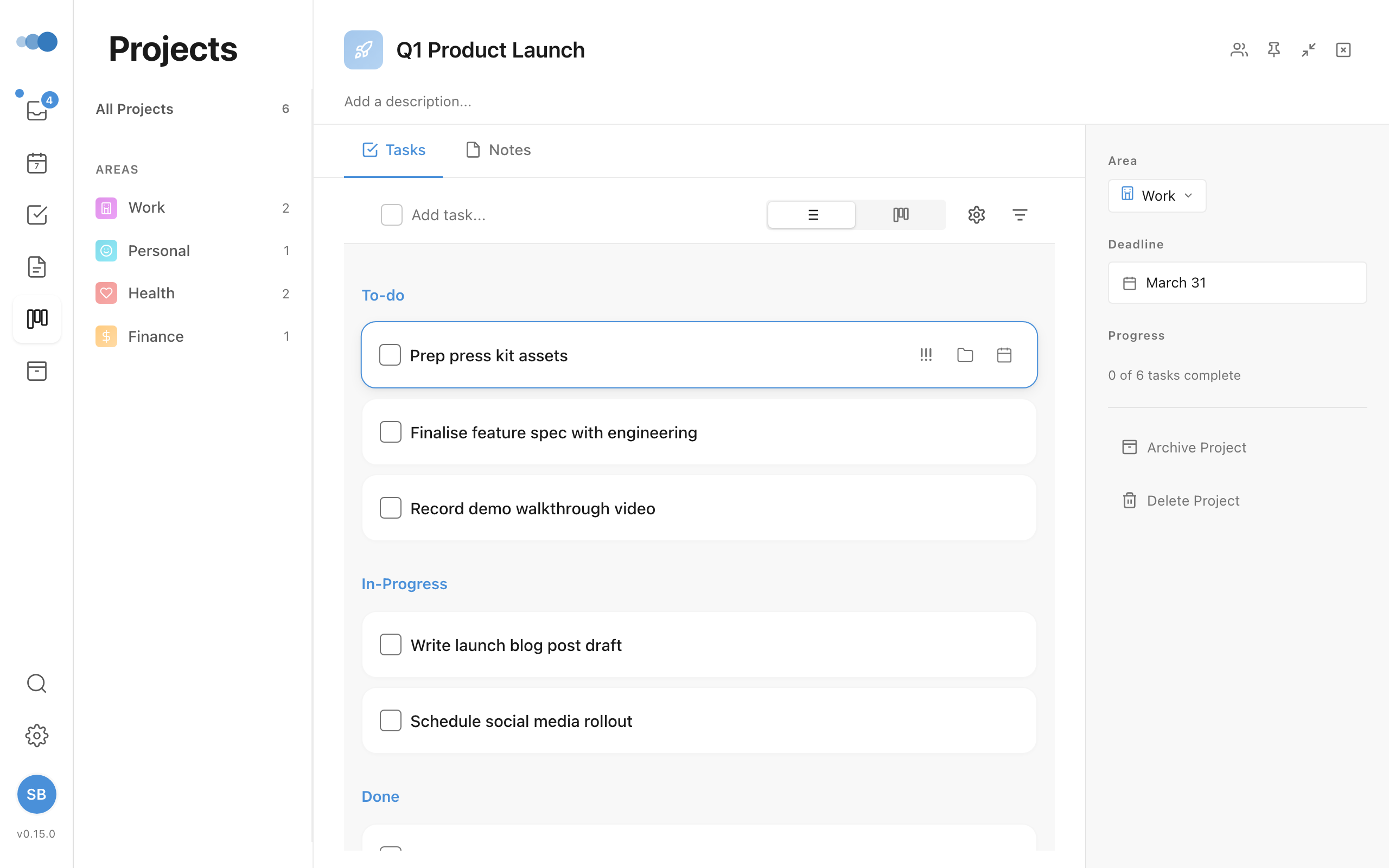Click the rocket project icon
This screenshot has width=1389, height=868.
[x=363, y=50]
